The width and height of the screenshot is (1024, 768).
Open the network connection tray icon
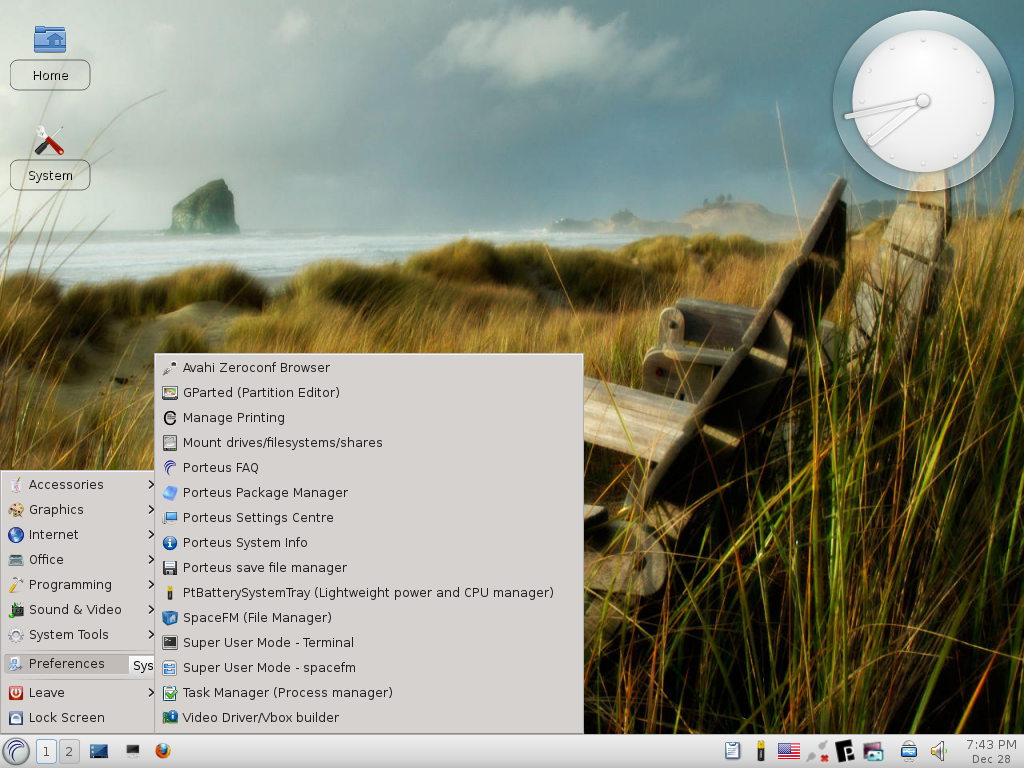click(x=816, y=751)
